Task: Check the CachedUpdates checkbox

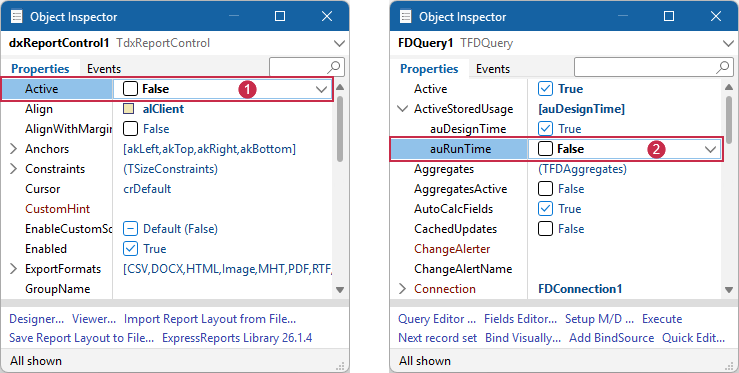Action: 545,229
